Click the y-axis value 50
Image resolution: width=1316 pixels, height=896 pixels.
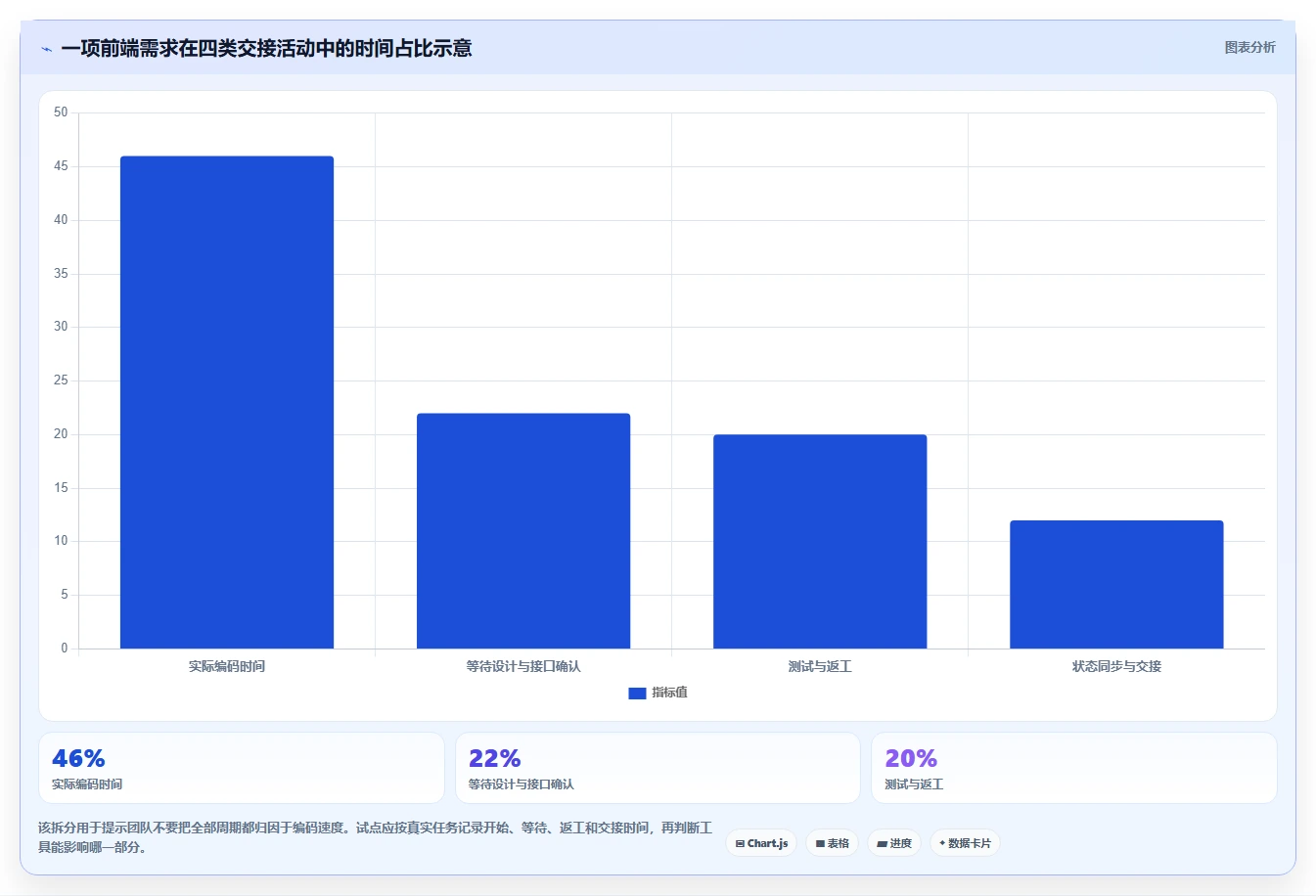(61, 112)
